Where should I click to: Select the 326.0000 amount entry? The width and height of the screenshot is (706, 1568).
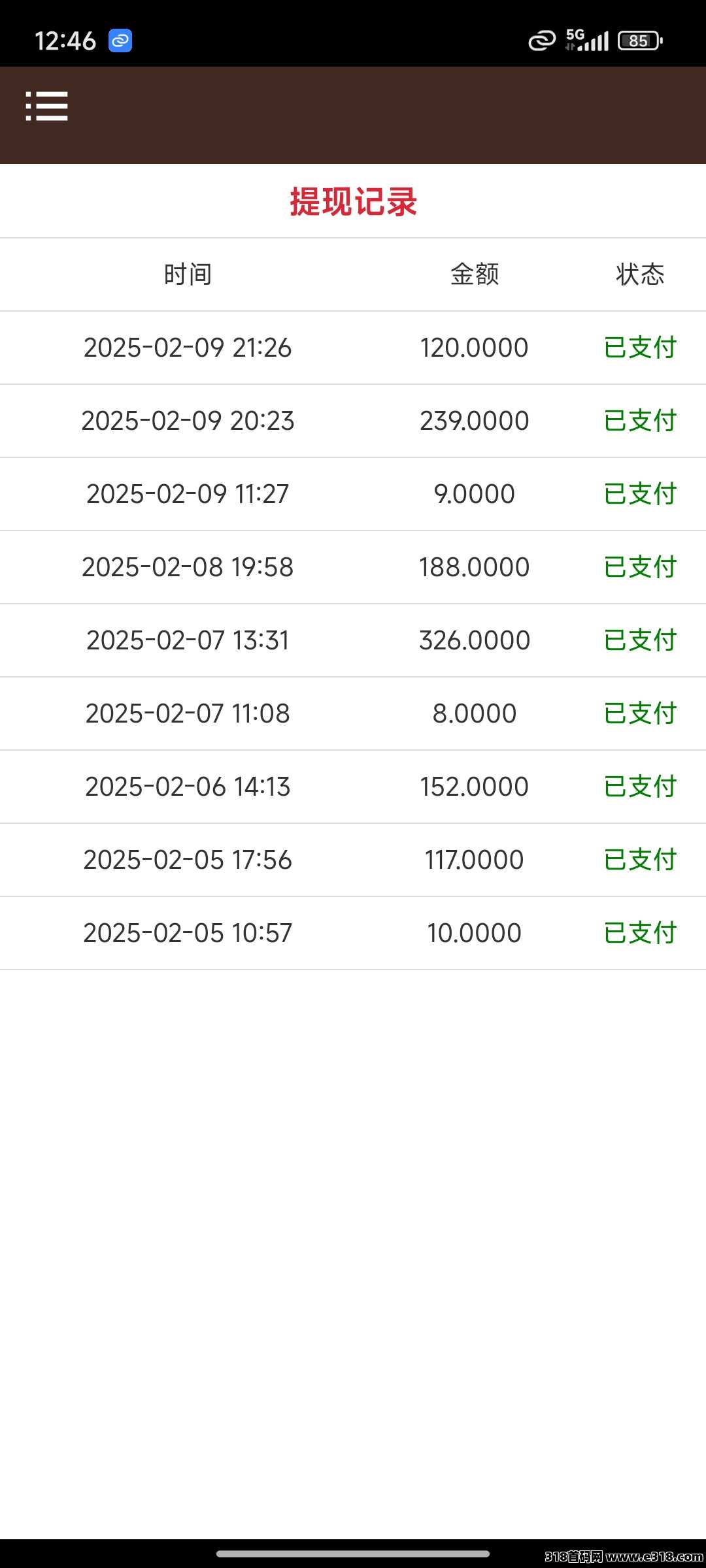click(475, 640)
